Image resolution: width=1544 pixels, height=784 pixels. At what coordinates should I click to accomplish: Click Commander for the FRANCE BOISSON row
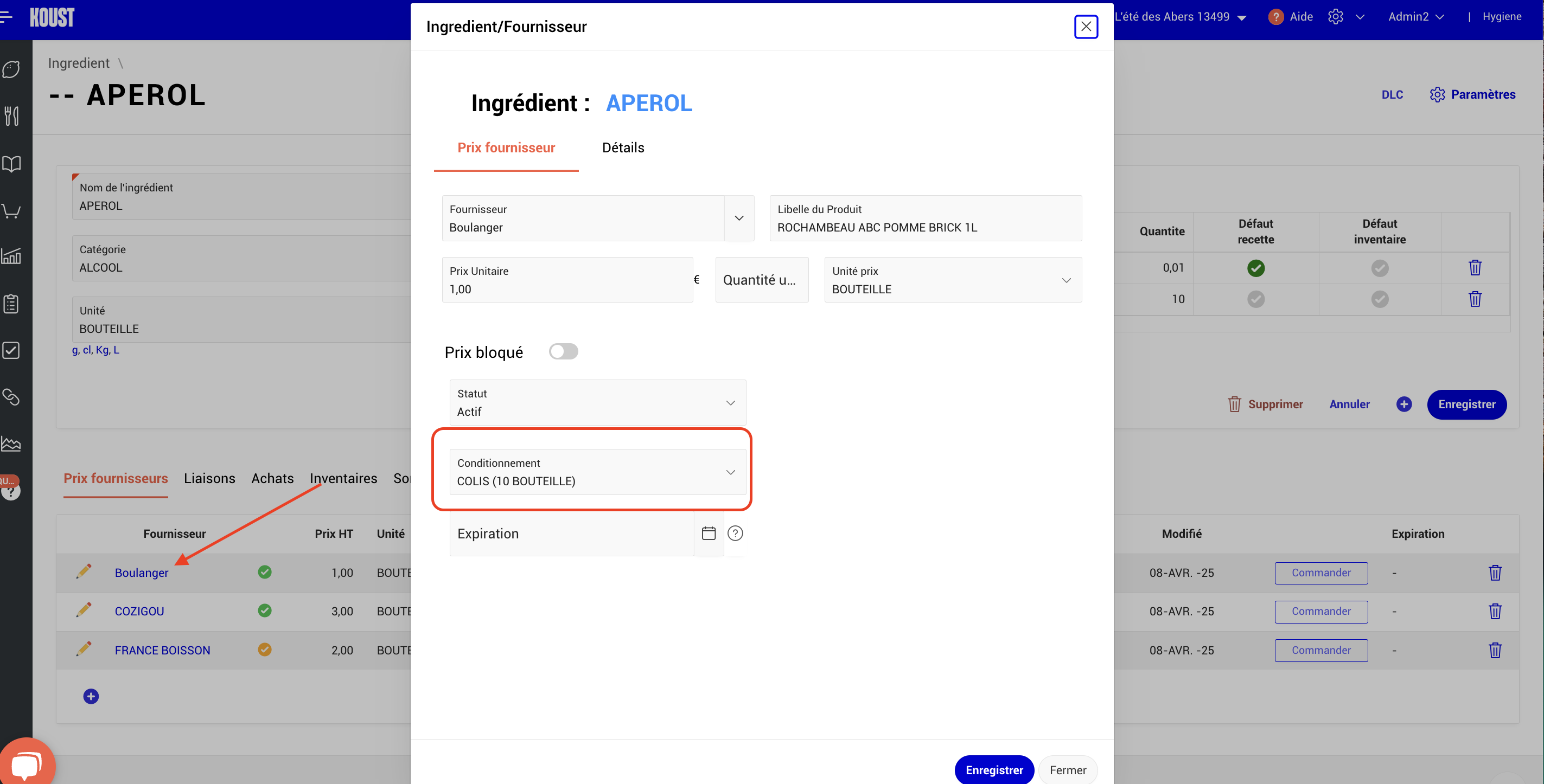tap(1321, 650)
